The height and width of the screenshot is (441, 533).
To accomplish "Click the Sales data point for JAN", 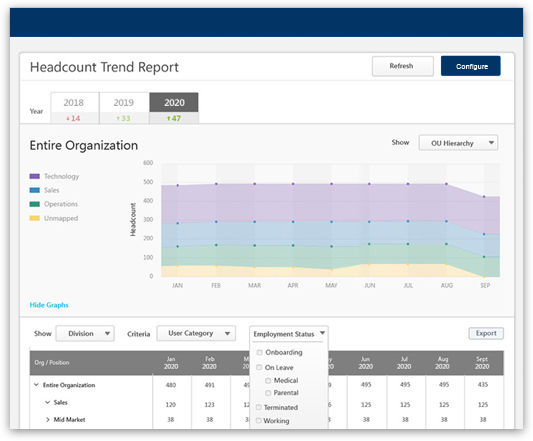I will click(x=177, y=223).
